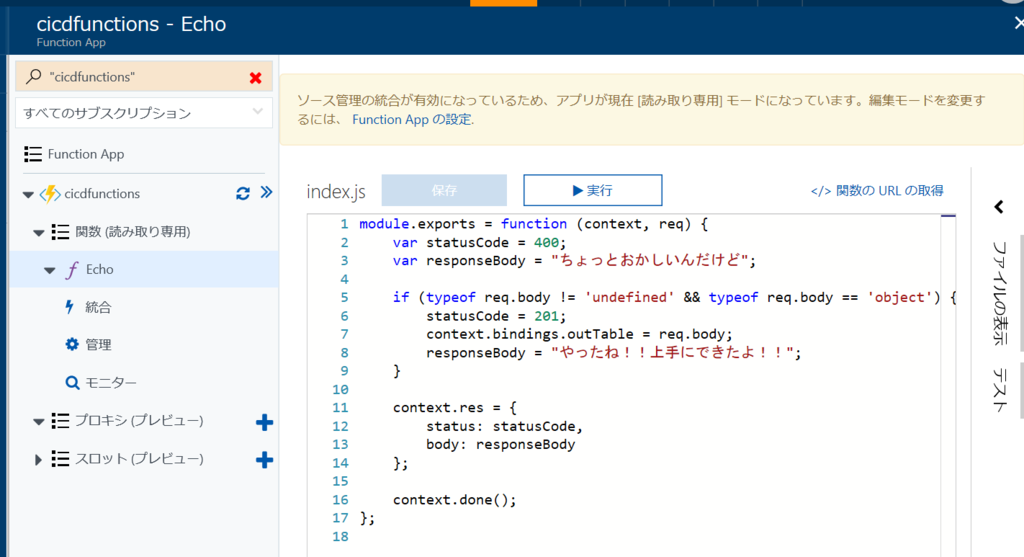Collapse the cicdfunctions tree node
The height and width of the screenshot is (557, 1024).
pyautogui.click(x=28, y=195)
